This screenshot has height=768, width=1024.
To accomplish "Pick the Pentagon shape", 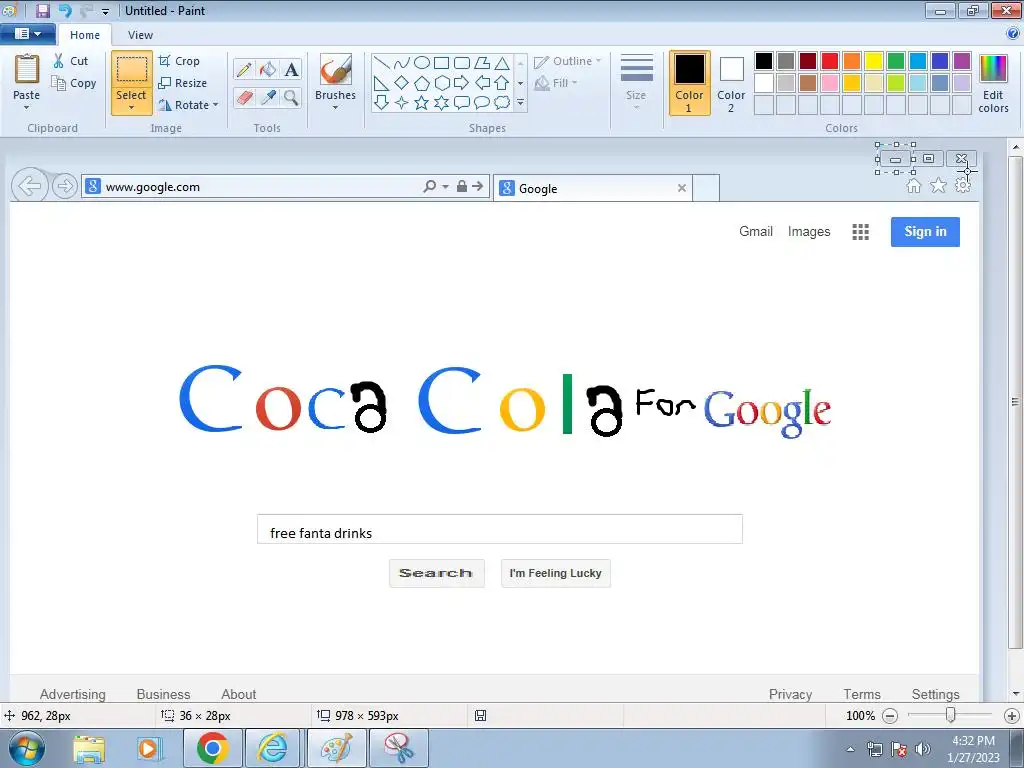I will [422, 83].
